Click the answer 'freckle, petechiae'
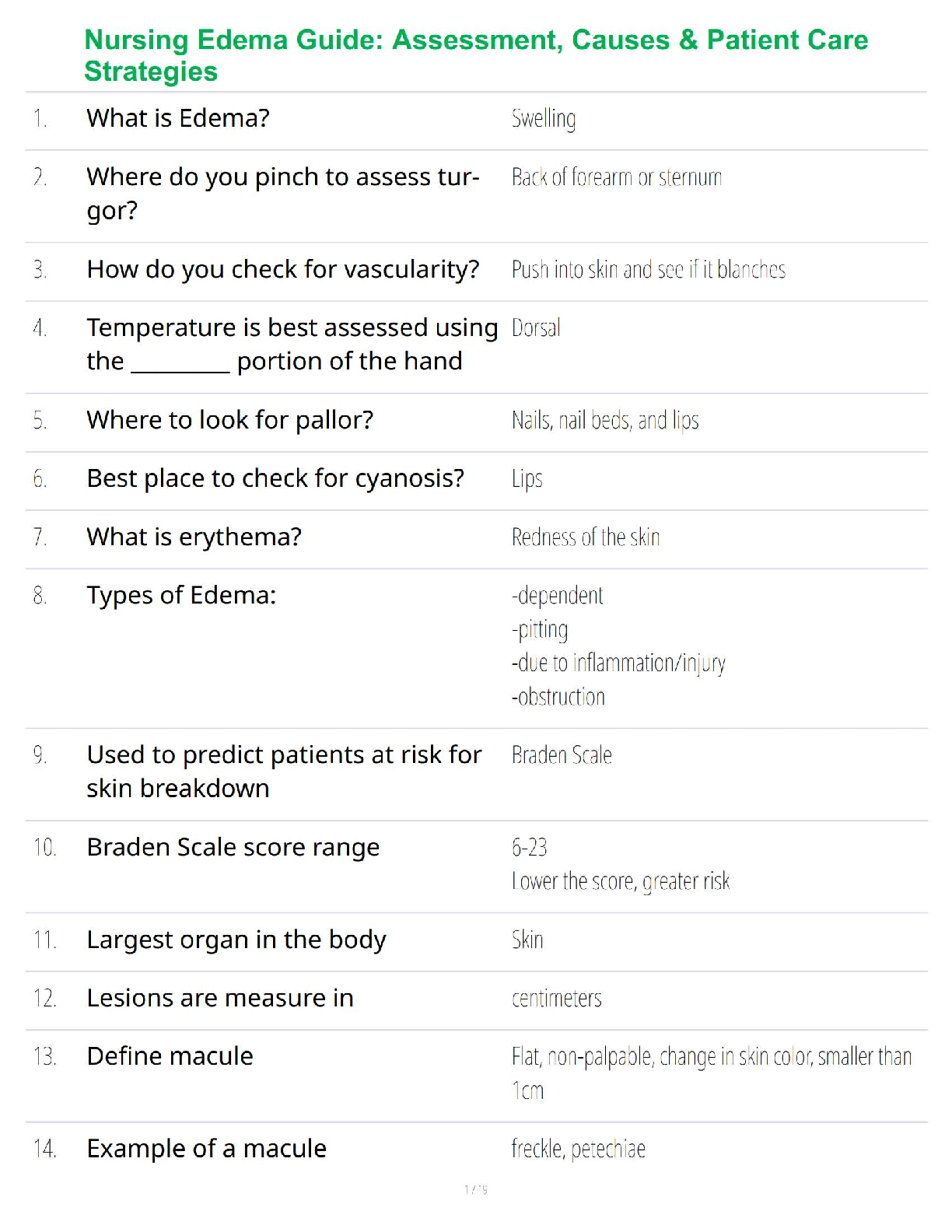 pos(578,1149)
